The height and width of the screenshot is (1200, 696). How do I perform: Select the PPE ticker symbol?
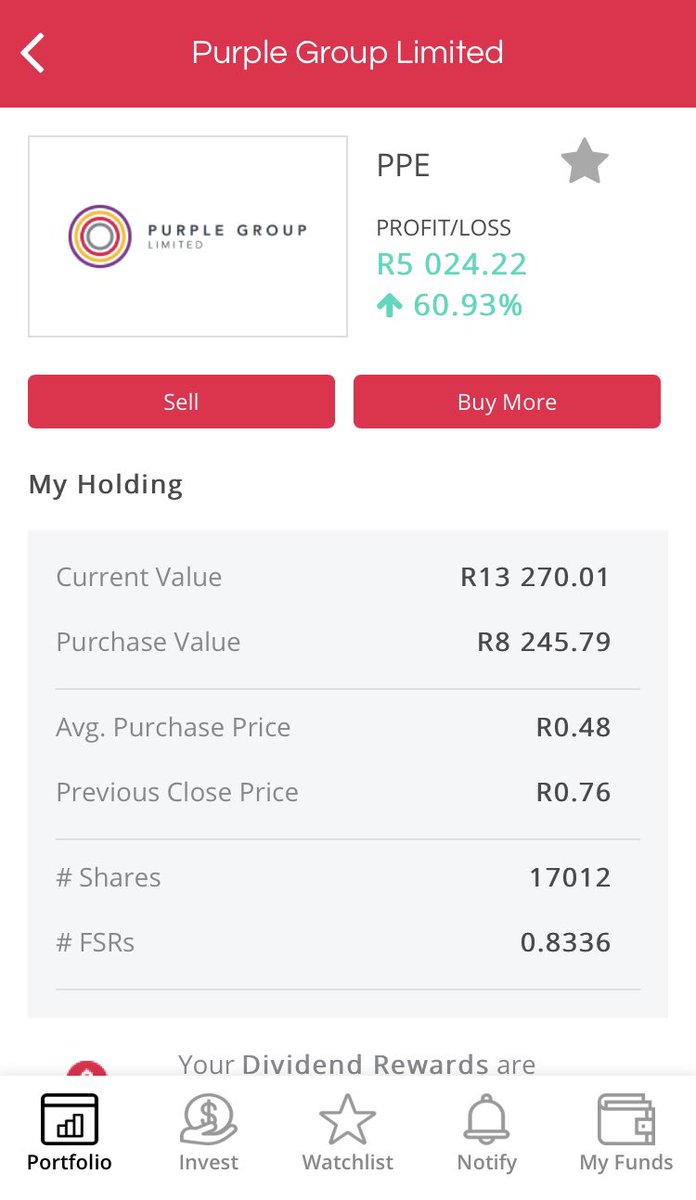click(403, 166)
